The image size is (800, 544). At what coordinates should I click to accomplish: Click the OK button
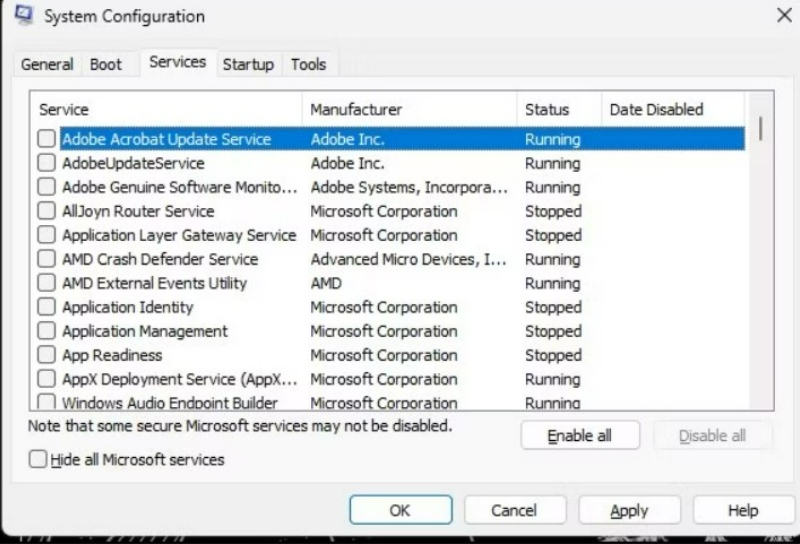point(401,510)
